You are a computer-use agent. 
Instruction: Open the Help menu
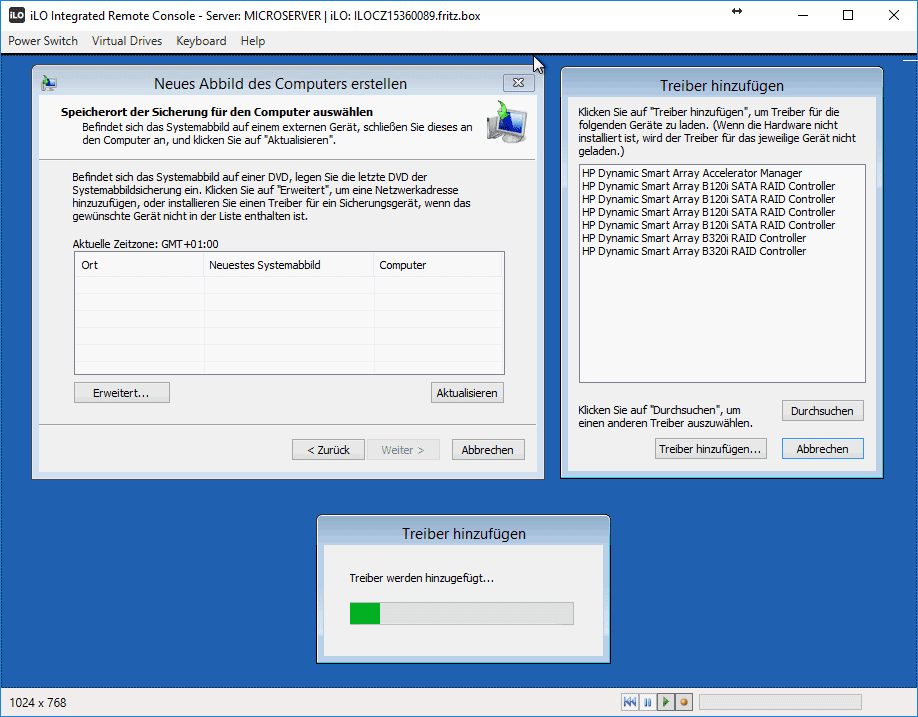point(253,41)
